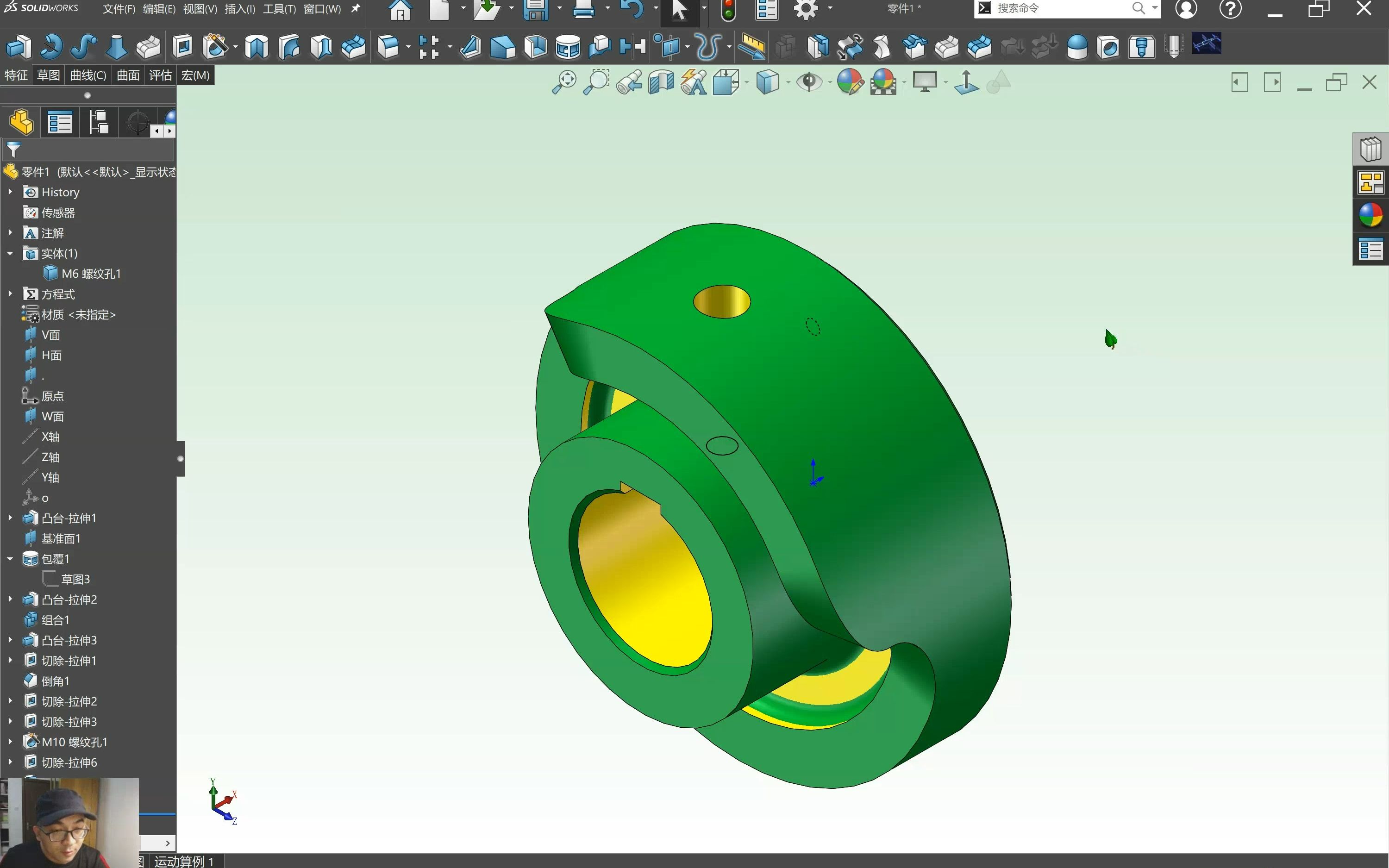Toggle the feature tree filter icon

coord(14,150)
